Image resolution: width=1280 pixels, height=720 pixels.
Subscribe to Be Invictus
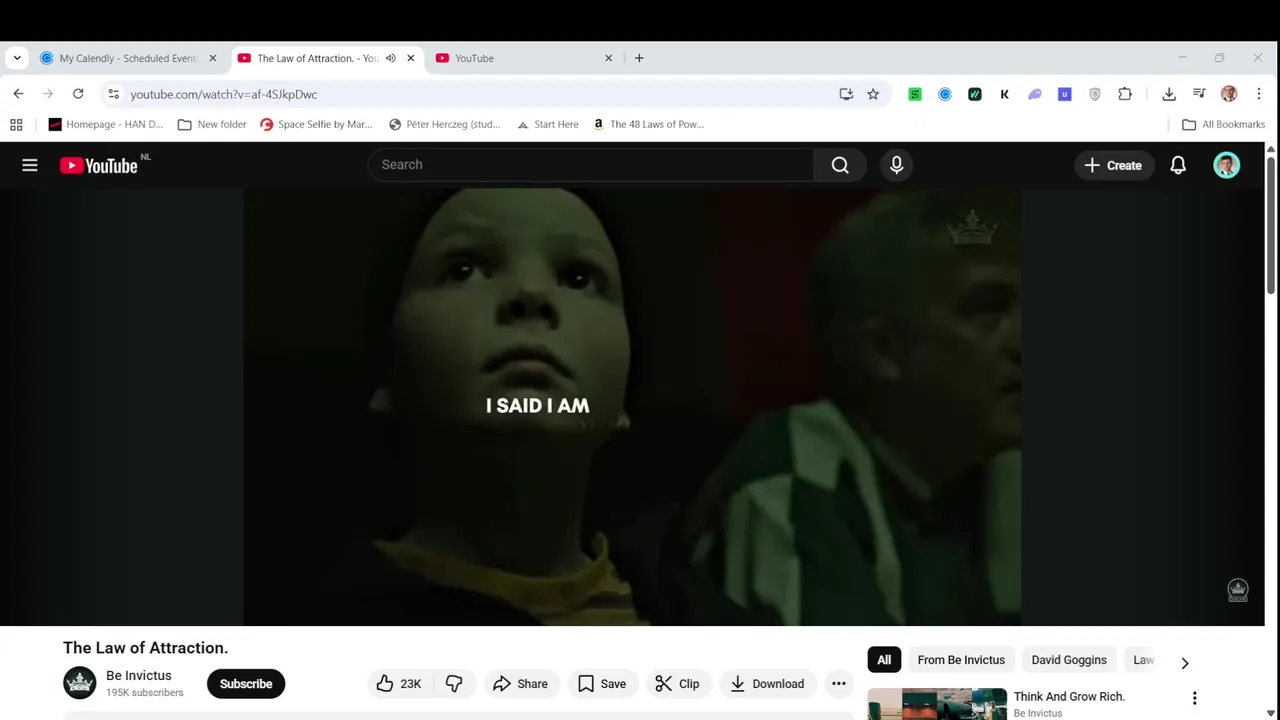[246, 684]
